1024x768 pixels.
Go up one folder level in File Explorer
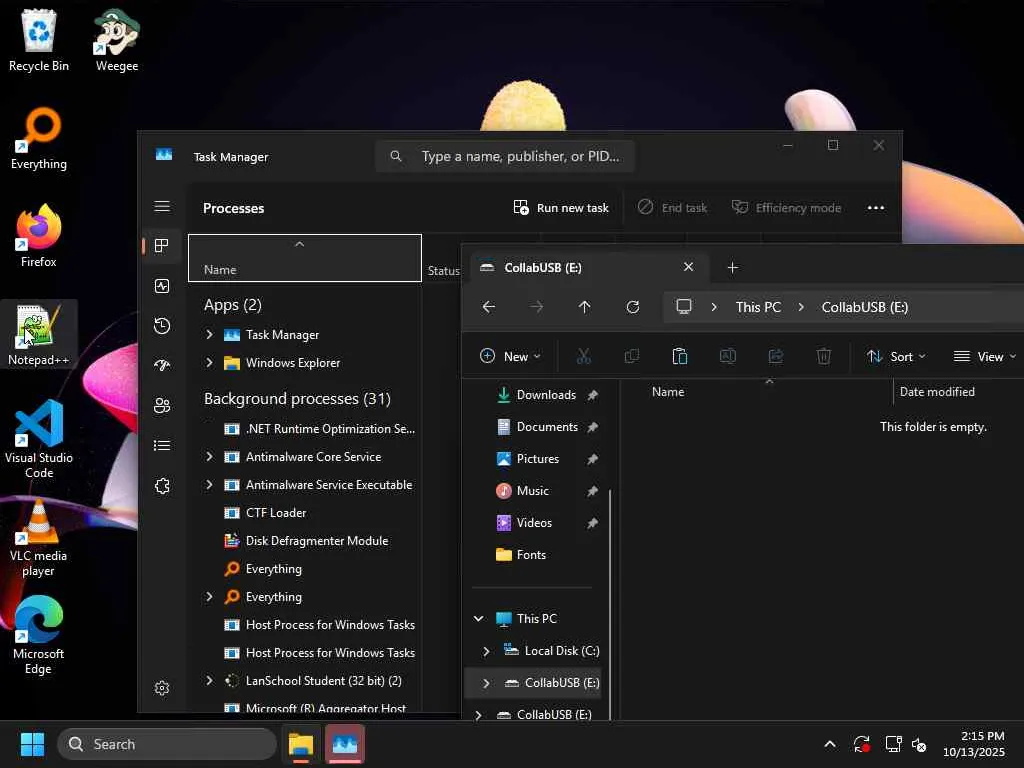pyautogui.click(x=584, y=307)
